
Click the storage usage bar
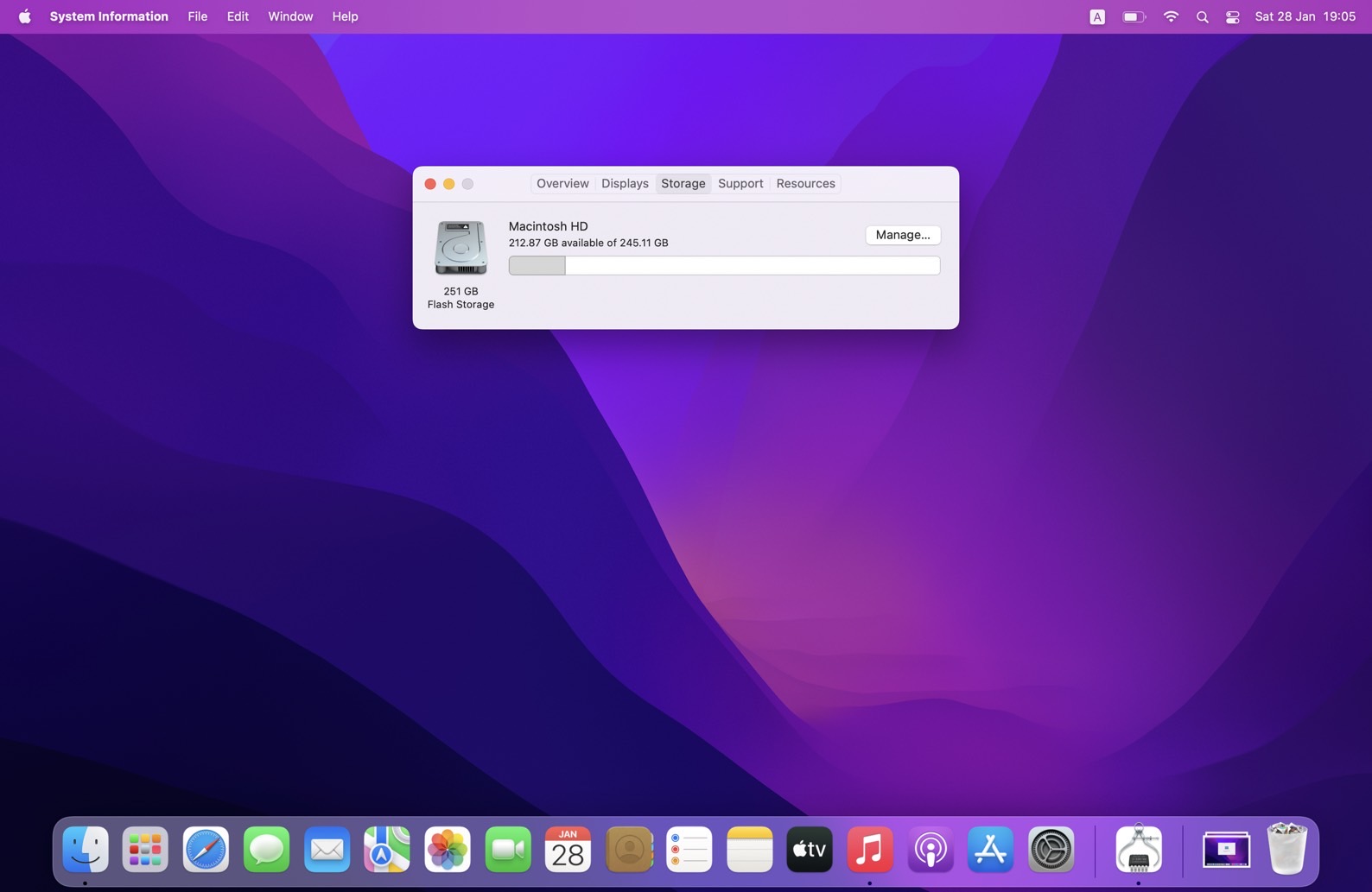point(724,266)
